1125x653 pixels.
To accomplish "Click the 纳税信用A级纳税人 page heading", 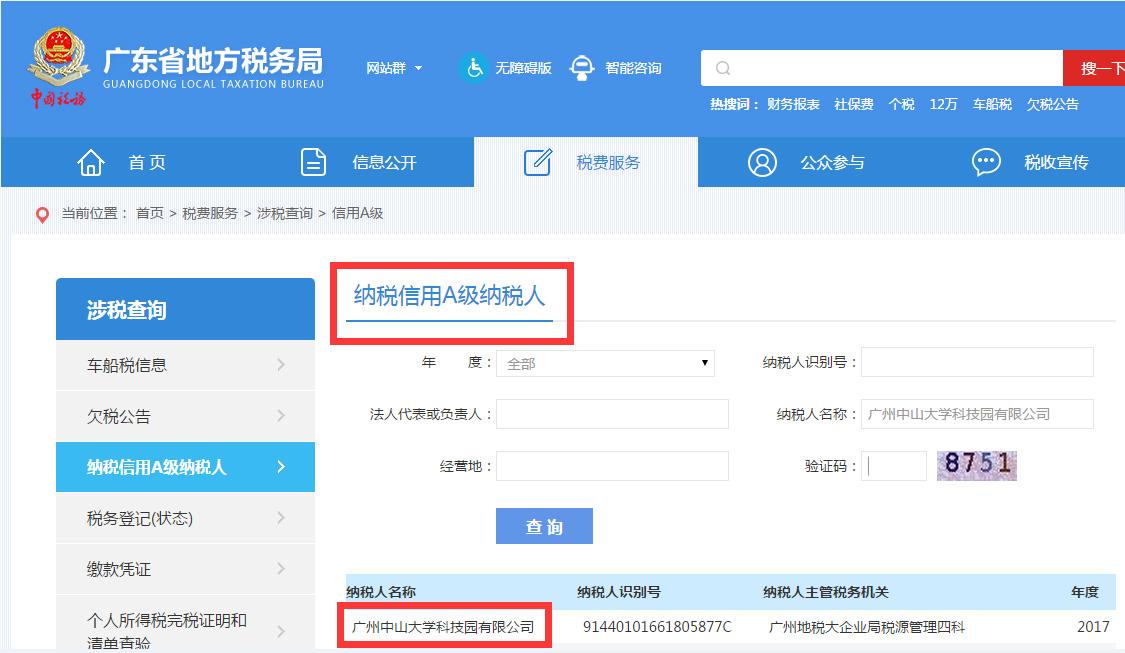I will (x=449, y=296).
